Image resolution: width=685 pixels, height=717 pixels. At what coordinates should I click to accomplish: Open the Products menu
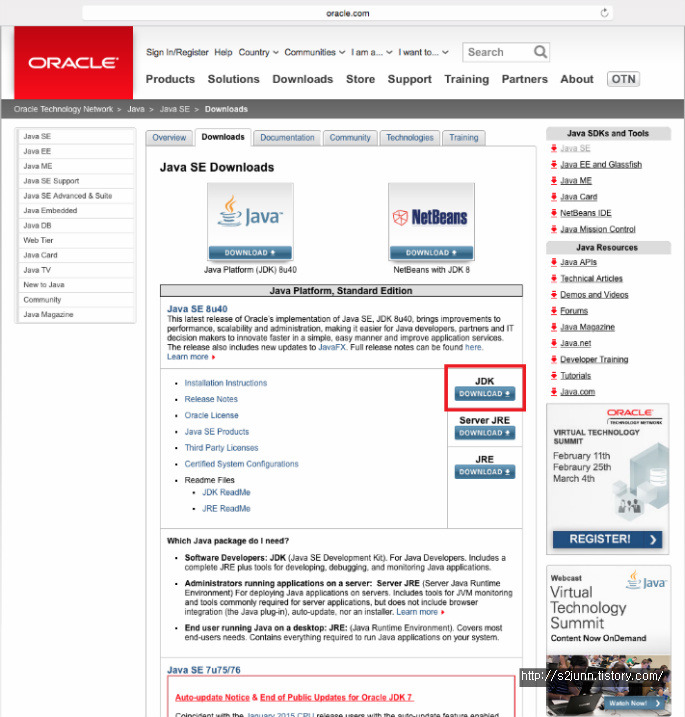[170, 79]
